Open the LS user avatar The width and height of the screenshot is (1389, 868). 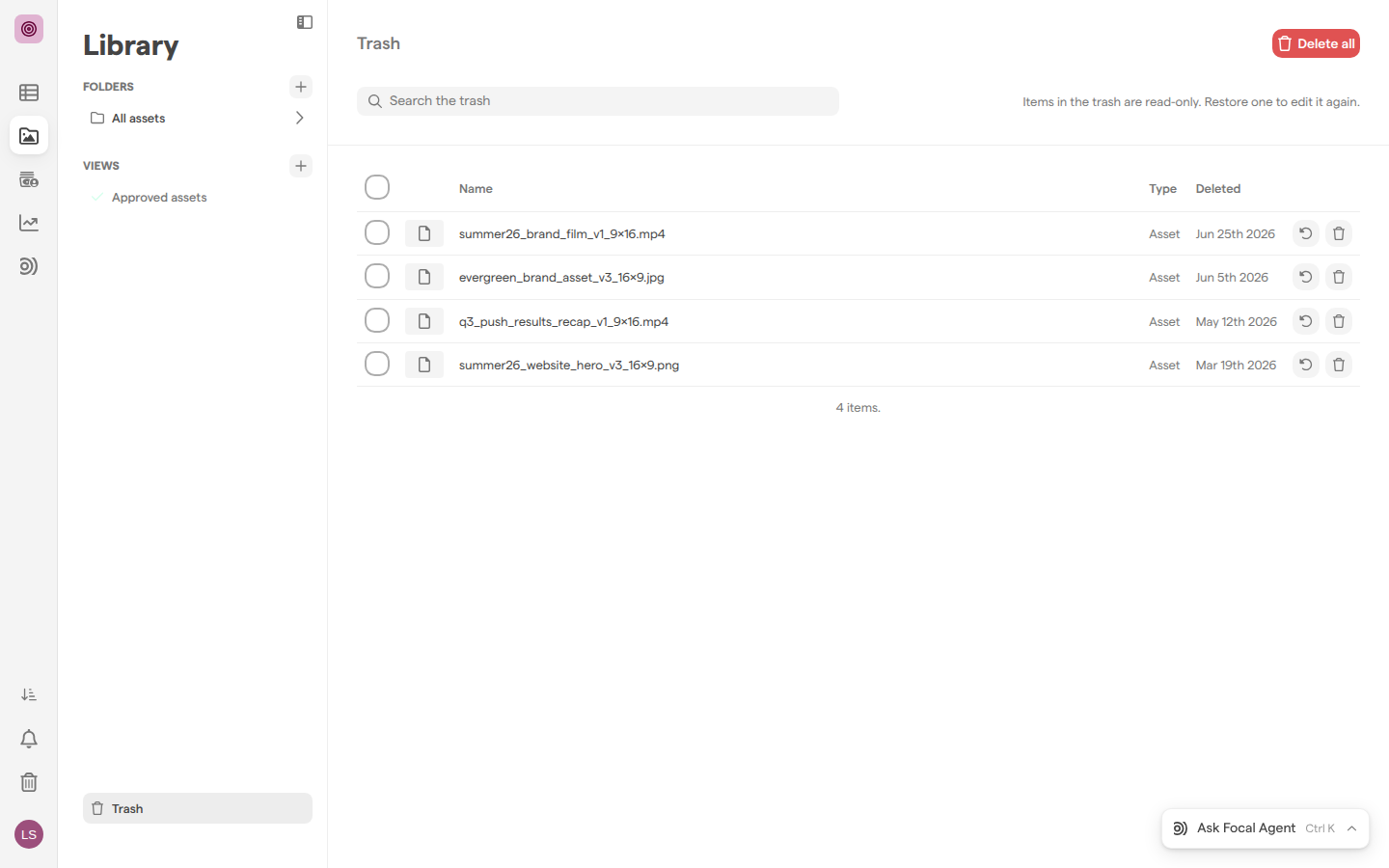click(29, 834)
